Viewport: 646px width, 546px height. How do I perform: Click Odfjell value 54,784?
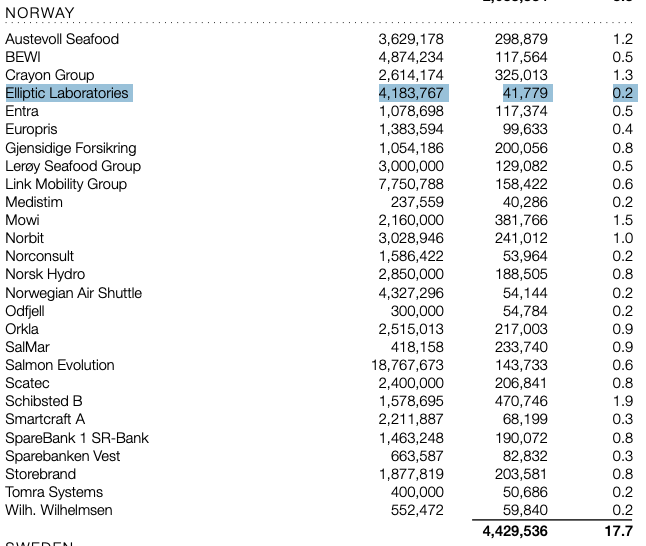click(525, 311)
